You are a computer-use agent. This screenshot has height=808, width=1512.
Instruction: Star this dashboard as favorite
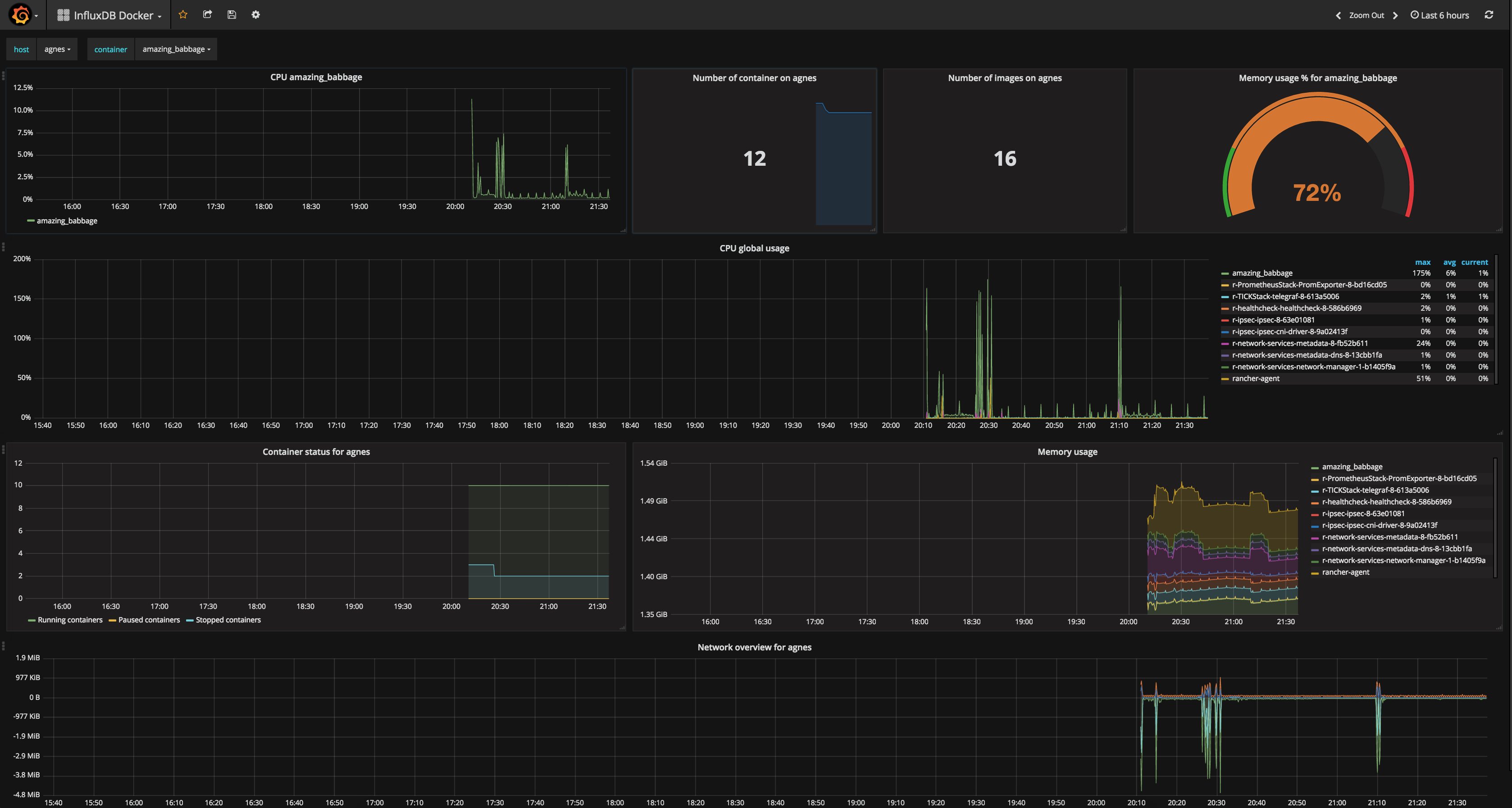tap(183, 15)
